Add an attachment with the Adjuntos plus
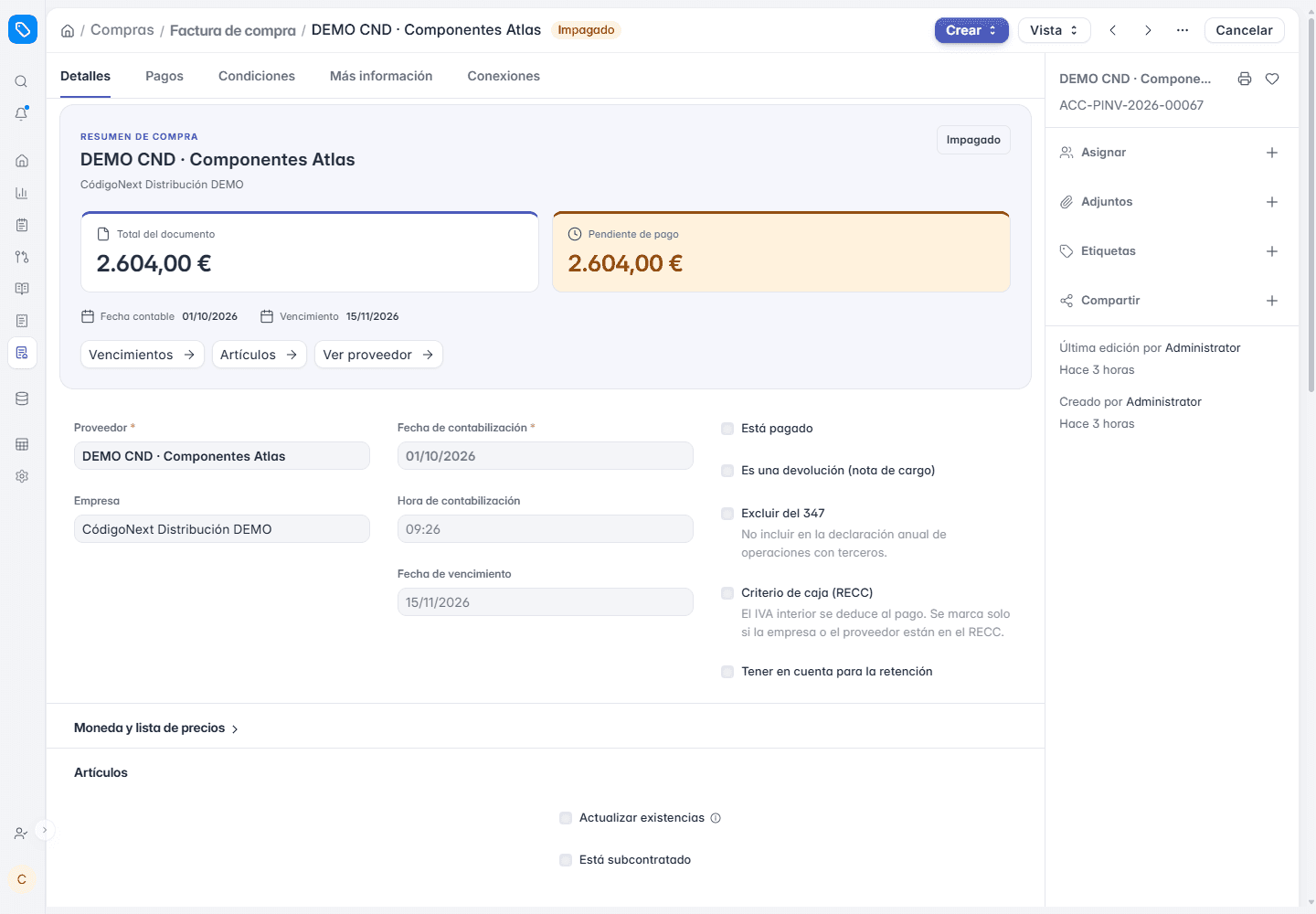1316x914 pixels. click(1272, 202)
